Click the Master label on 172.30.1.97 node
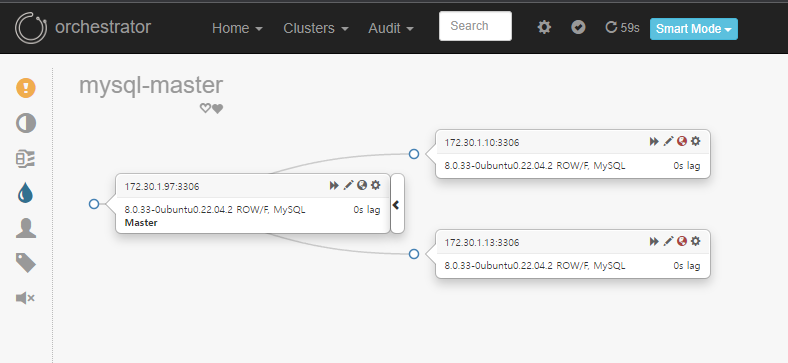 pyautogui.click(x=141, y=223)
